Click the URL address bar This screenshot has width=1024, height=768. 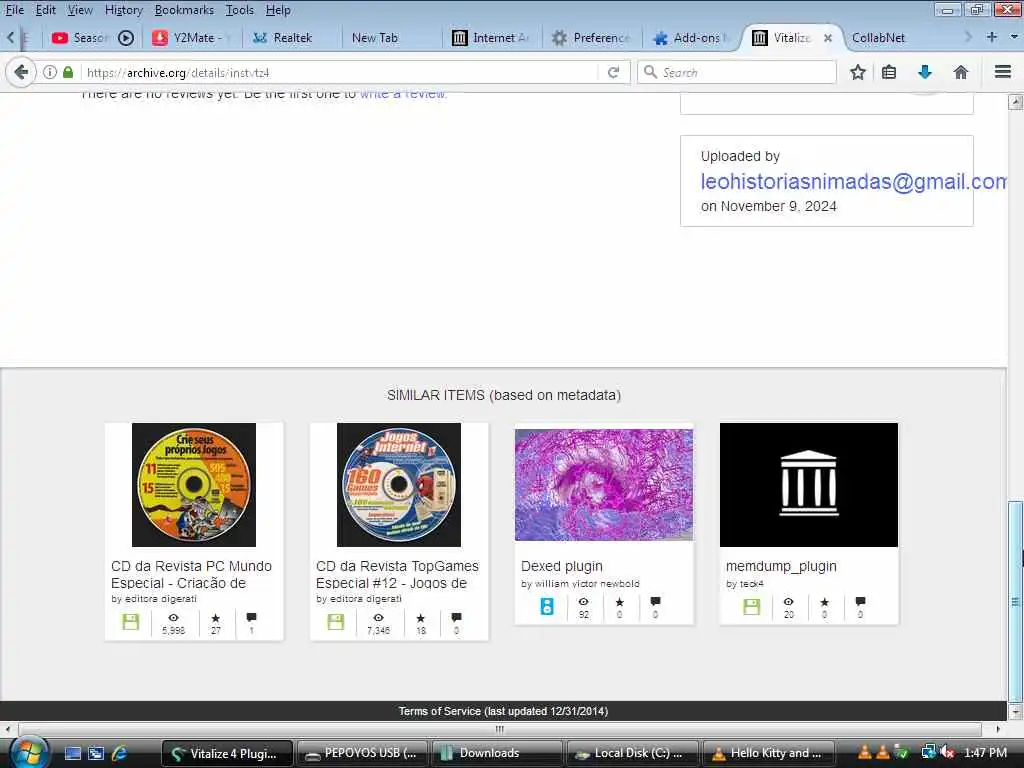[x=340, y=72]
